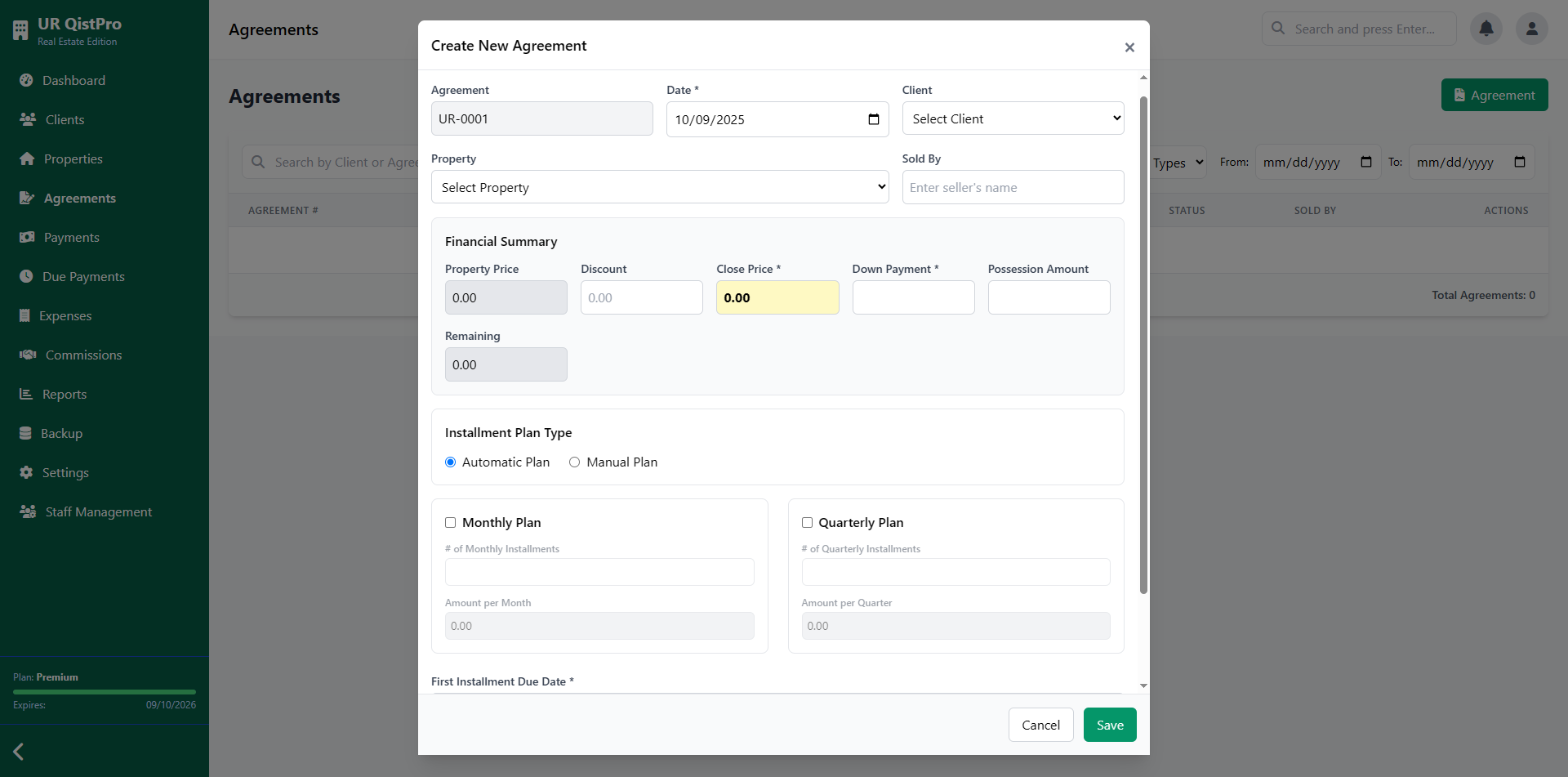Click the Properties house icon in sidebar
The height and width of the screenshot is (777, 1568).
[27, 159]
